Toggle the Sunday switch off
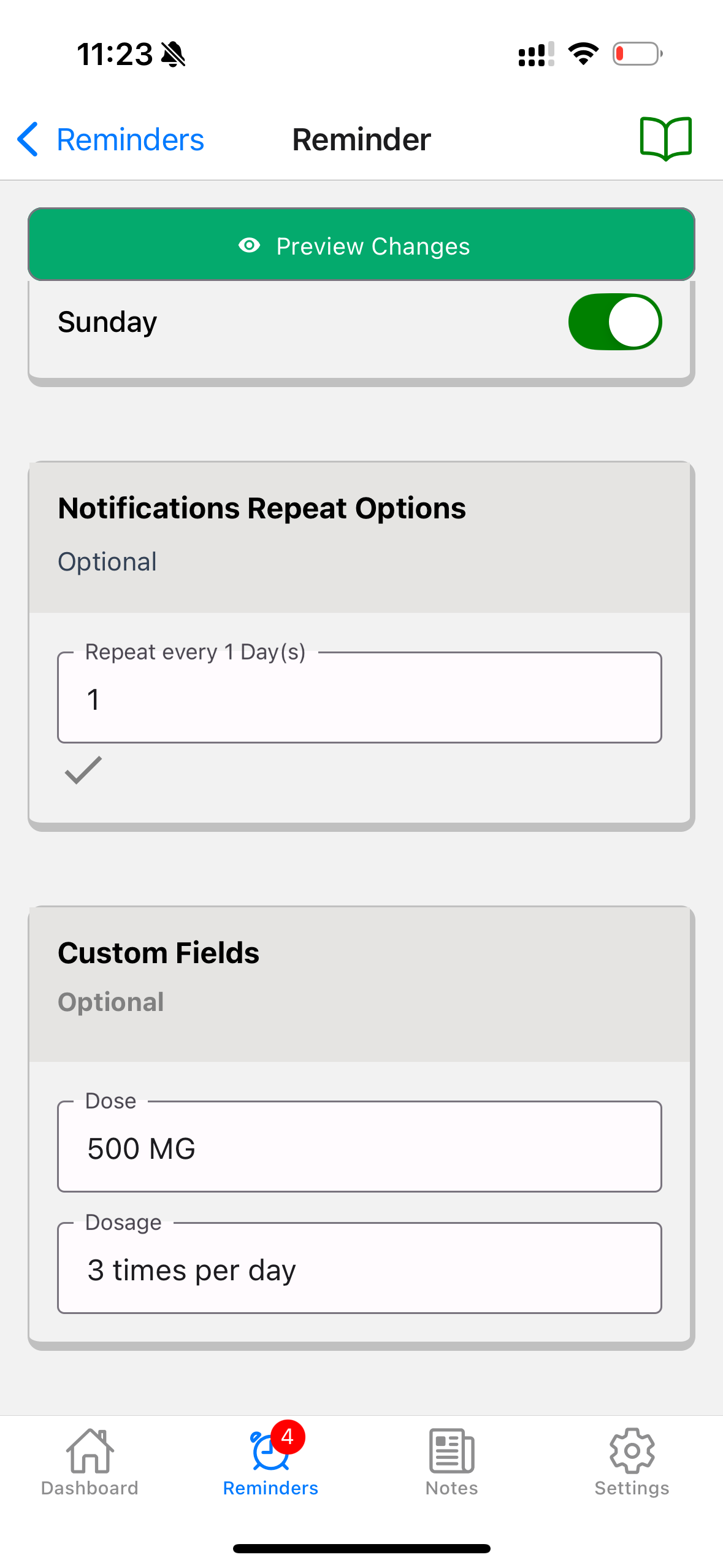723x1568 pixels. point(614,322)
